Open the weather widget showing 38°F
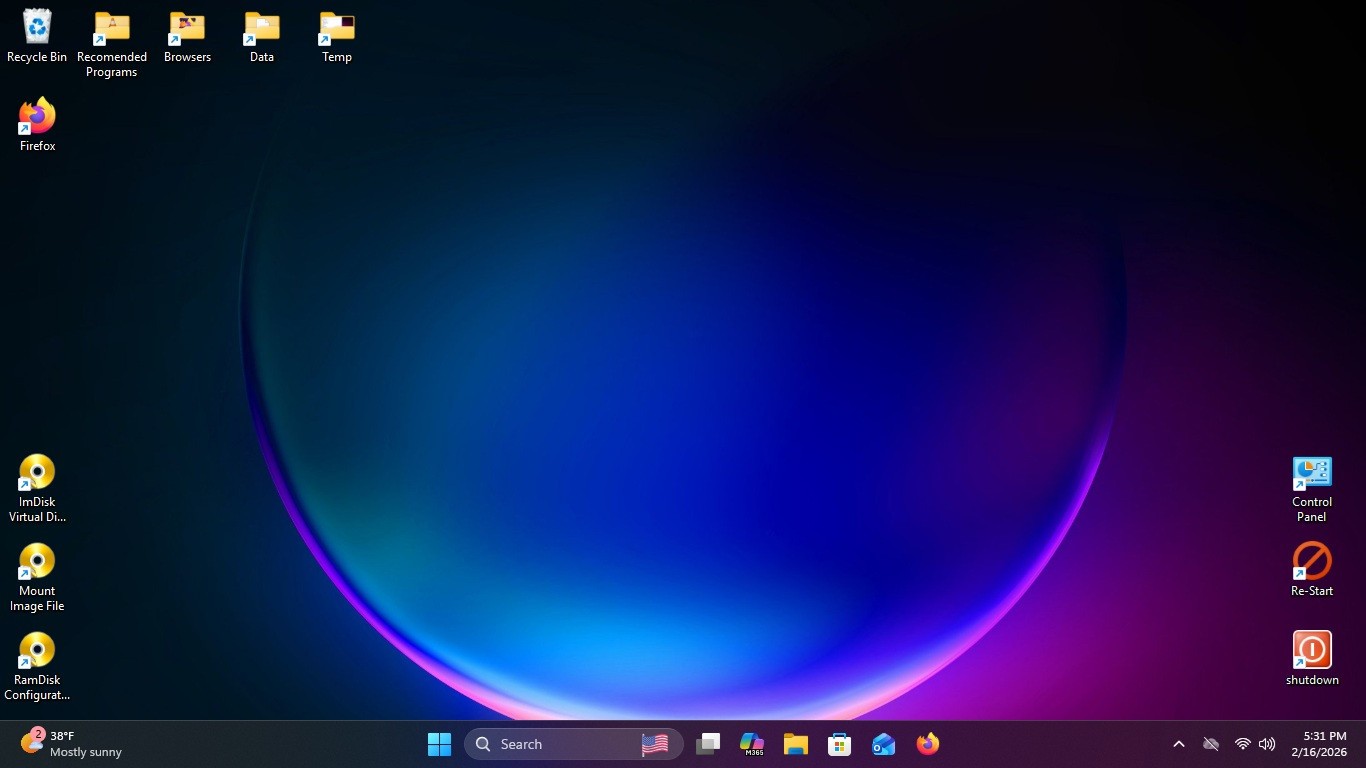Viewport: 1366px width, 768px height. [x=72, y=744]
